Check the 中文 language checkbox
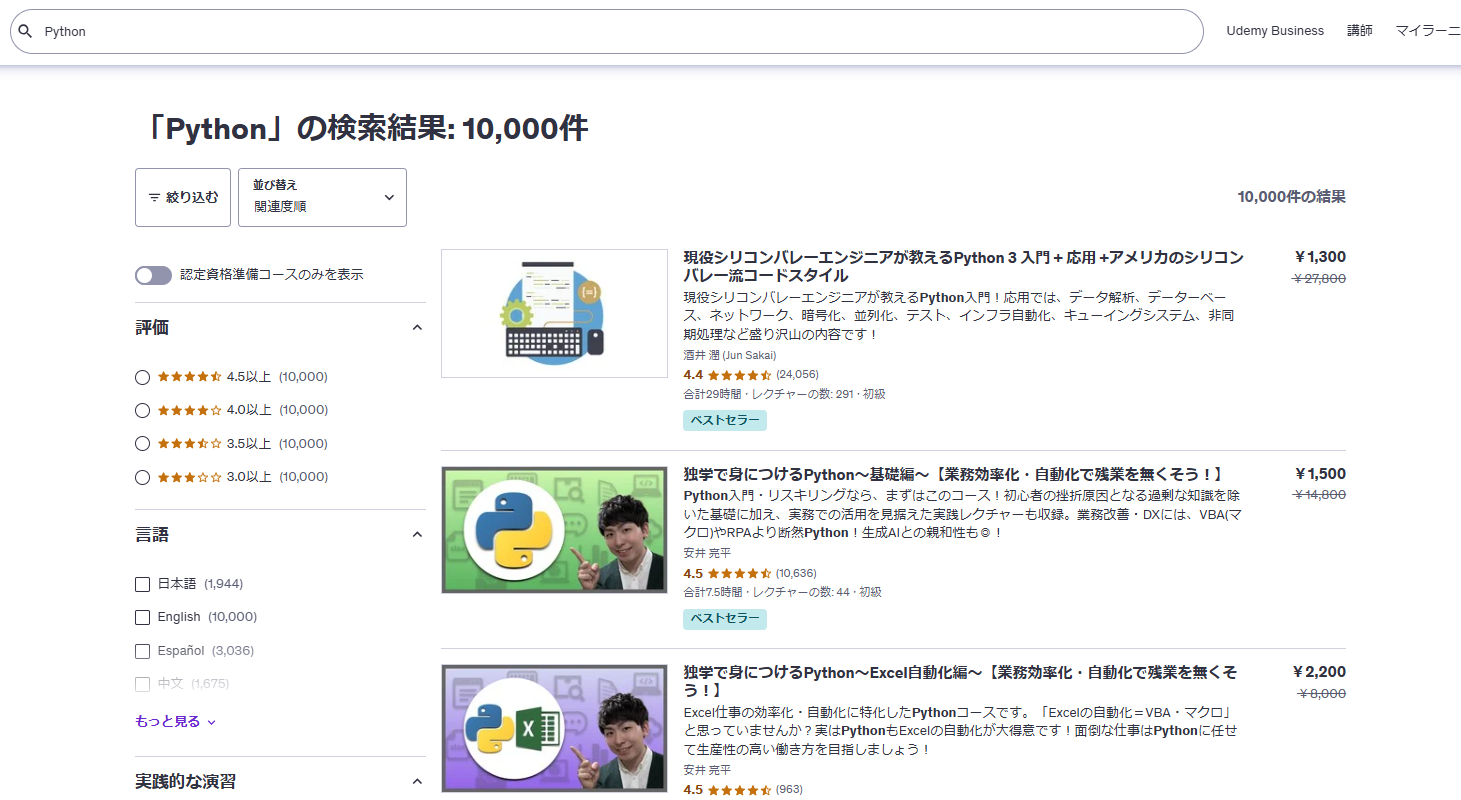The width and height of the screenshot is (1461, 800). [x=142, y=684]
